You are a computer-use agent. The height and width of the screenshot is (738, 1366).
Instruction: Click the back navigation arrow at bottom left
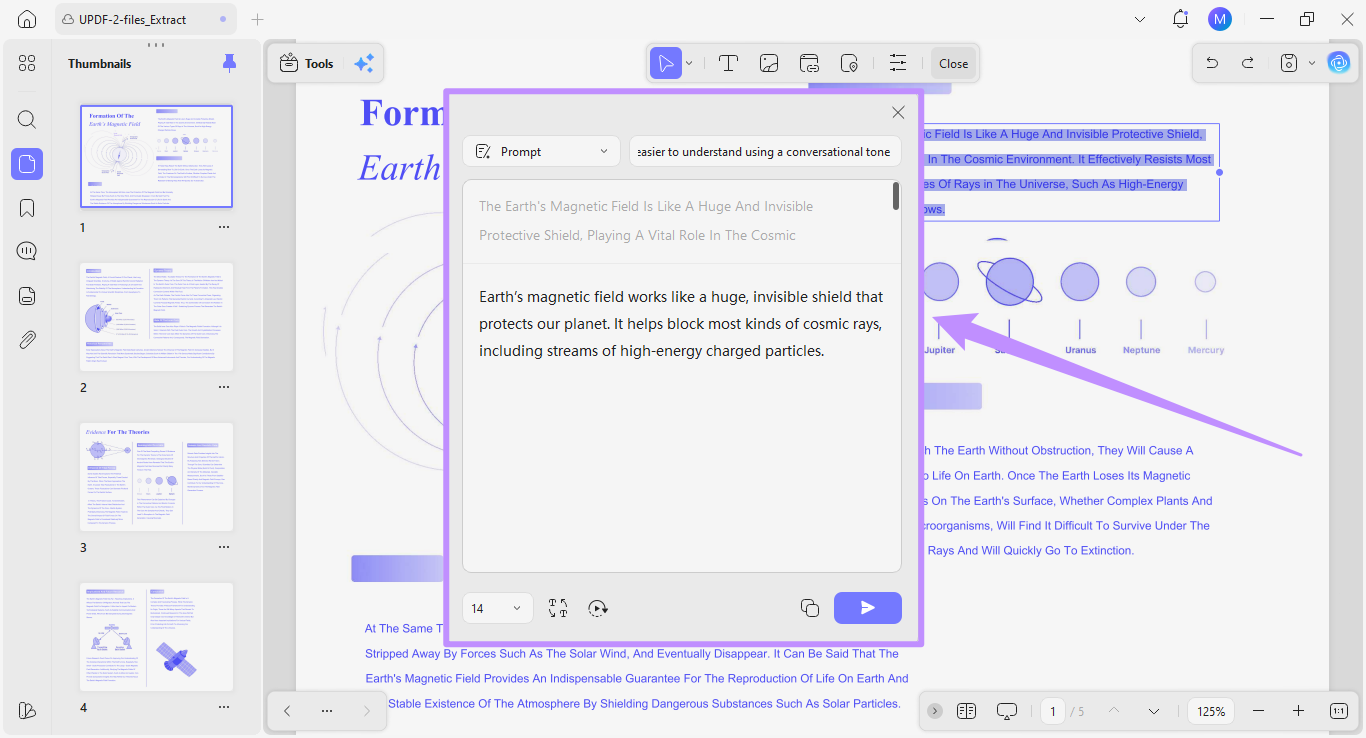287,711
